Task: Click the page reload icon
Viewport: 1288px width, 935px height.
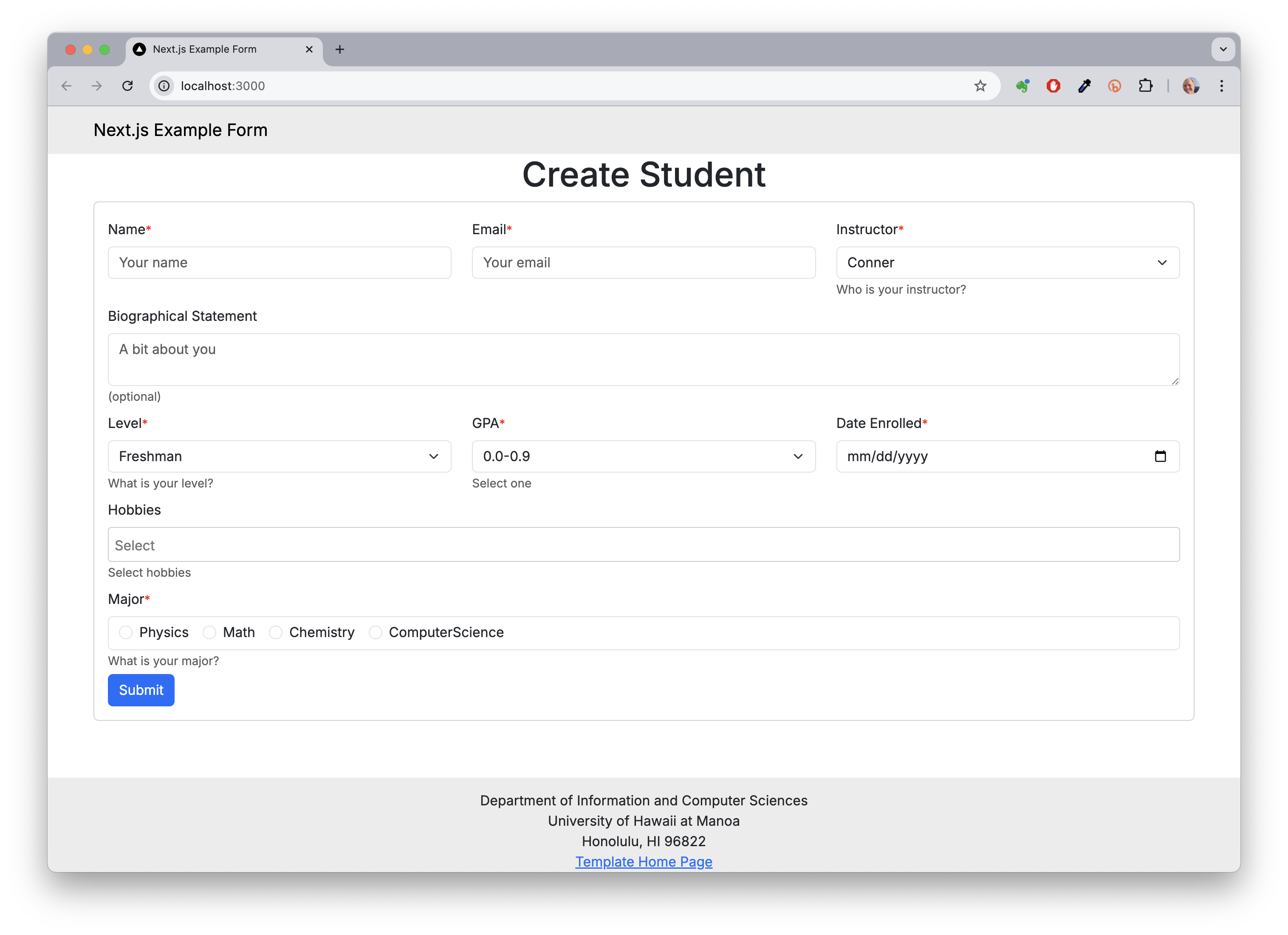Action: pos(127,86)
